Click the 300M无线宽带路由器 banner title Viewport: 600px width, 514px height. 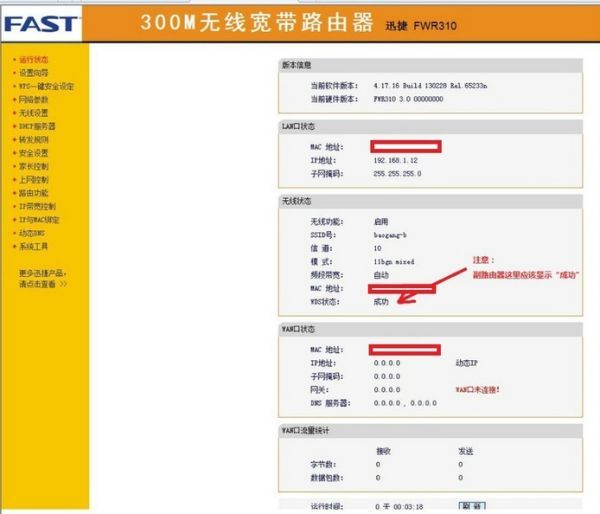tap(256, 22)
